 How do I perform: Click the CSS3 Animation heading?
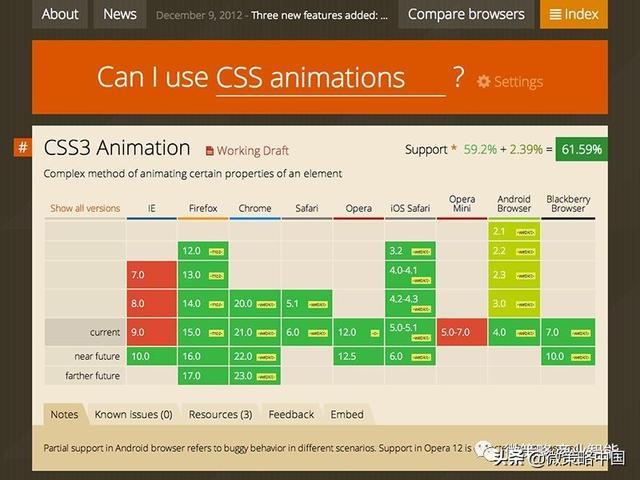click(117, 148)
